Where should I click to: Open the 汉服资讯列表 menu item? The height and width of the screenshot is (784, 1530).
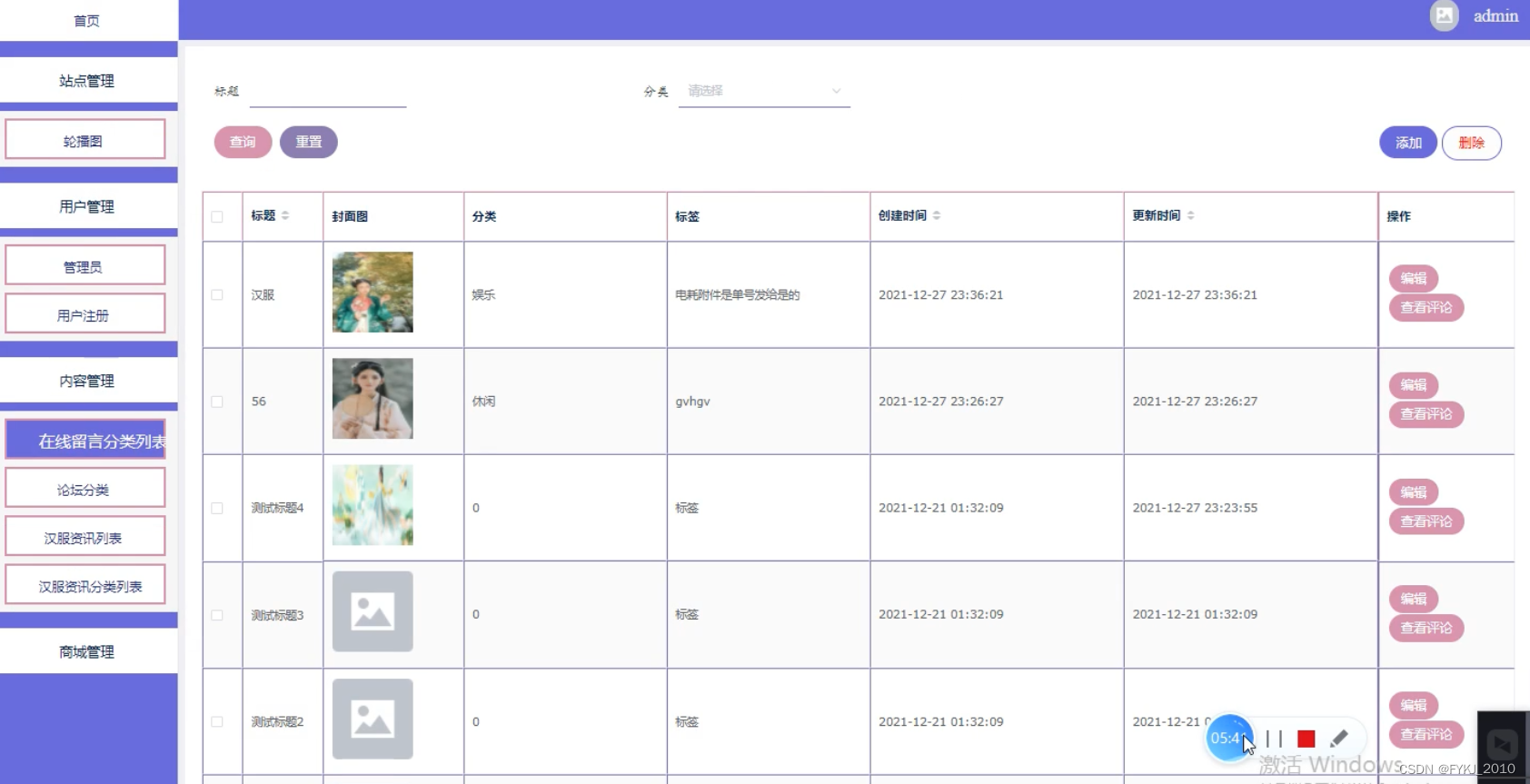[85, 537]
